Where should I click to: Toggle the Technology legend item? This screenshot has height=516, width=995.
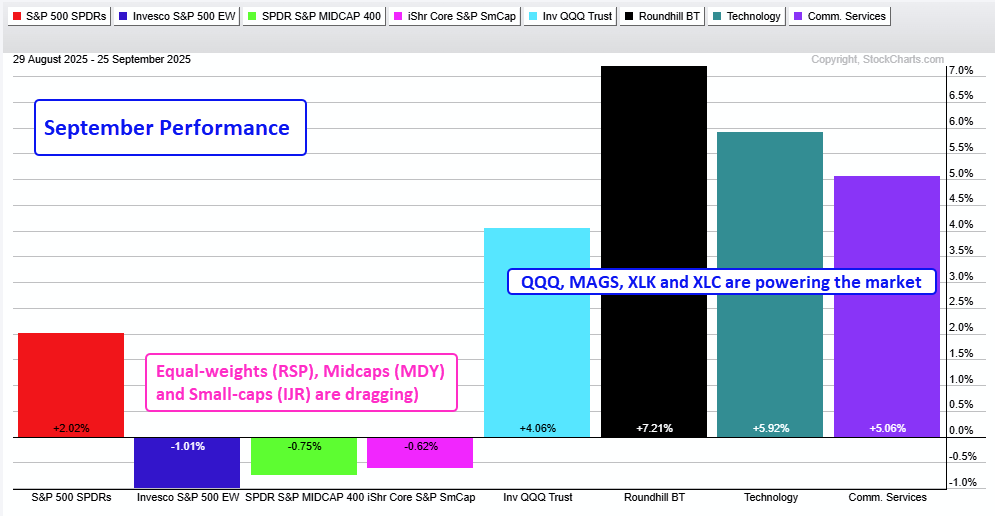point(749,17)
